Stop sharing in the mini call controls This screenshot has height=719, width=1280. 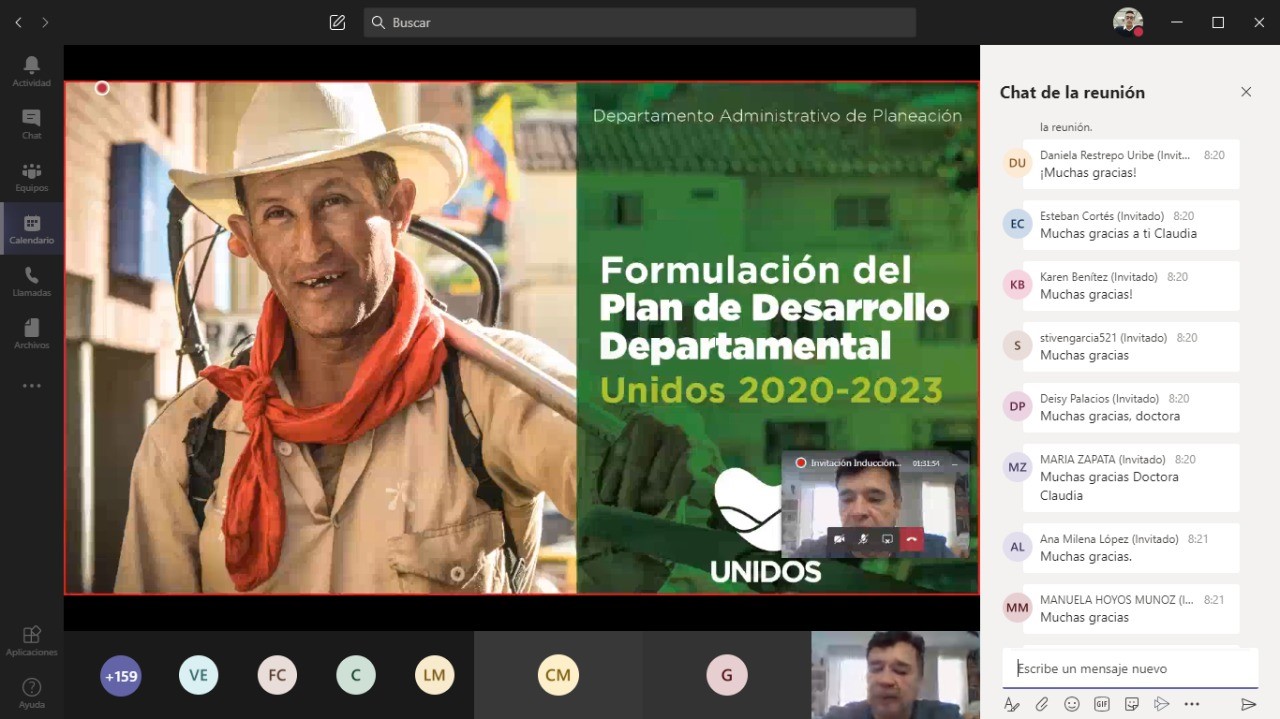(x=887, y=539)
